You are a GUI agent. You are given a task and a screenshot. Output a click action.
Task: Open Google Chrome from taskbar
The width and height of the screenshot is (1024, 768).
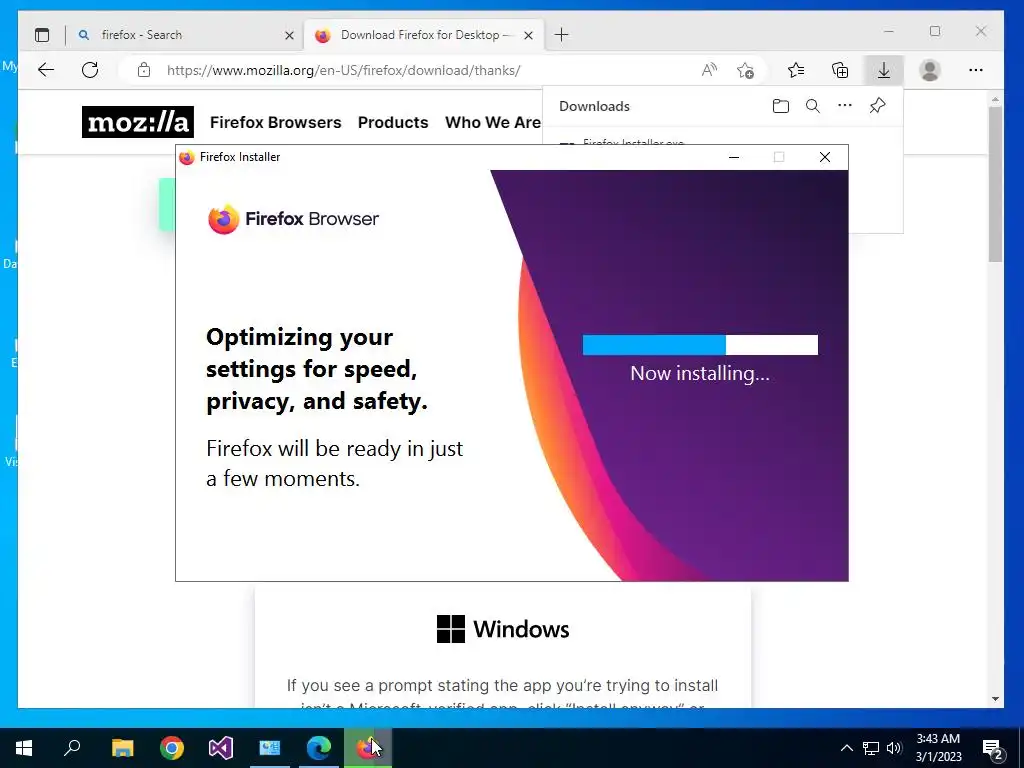tap(172, 748)
